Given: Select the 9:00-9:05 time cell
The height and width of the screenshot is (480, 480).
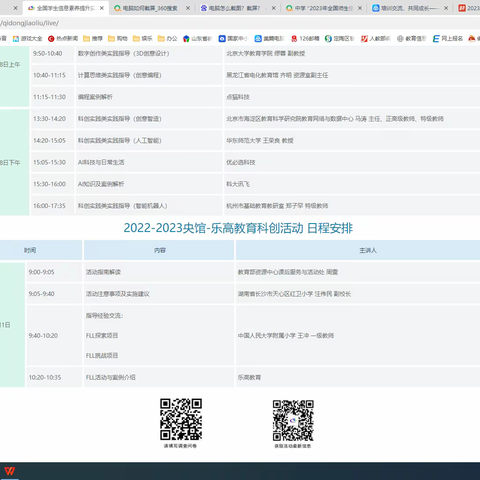Looking at the screenshot, I should pyautogui.click(x=54, y=272).
